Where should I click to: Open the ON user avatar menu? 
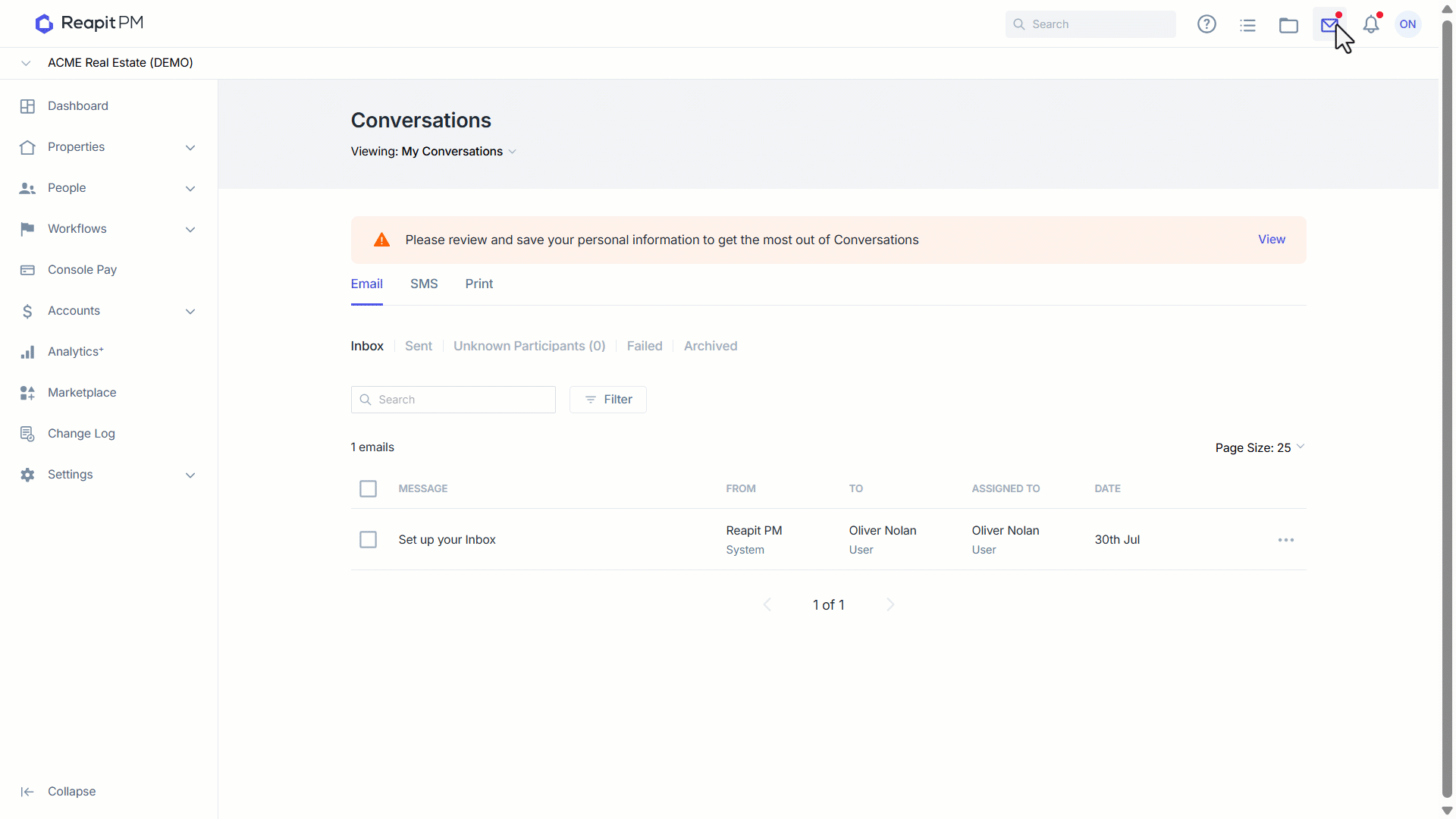point(1408,24)
